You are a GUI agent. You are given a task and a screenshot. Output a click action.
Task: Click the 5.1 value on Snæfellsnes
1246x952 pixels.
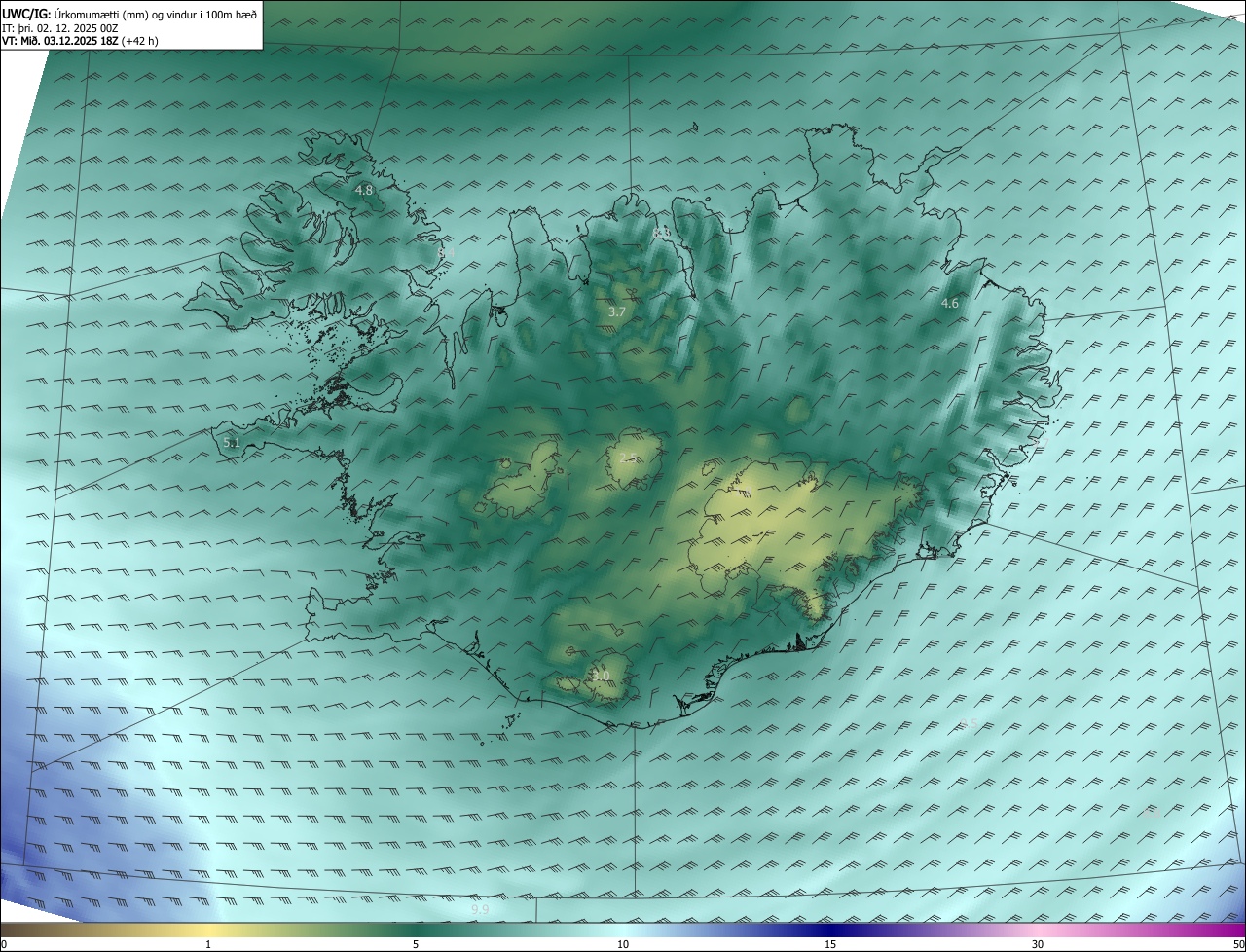[x=232, y=443]
